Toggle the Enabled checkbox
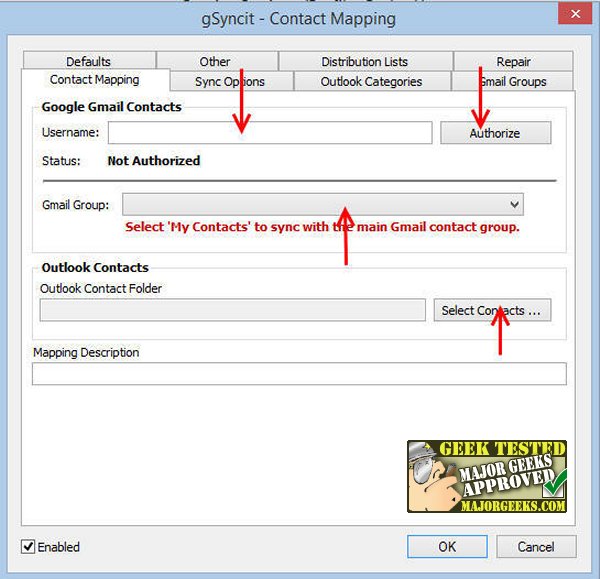This screenshot has height=579, width=600. point(28,546)
